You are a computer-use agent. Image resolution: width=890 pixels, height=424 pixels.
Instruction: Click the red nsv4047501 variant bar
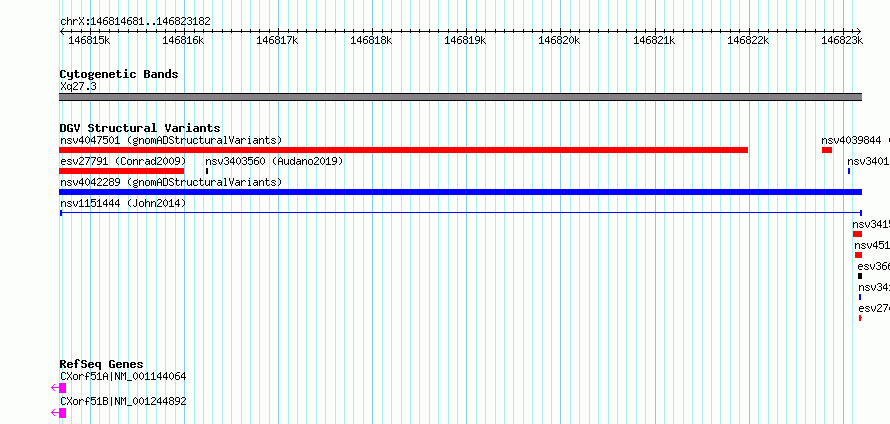(404, 150)
